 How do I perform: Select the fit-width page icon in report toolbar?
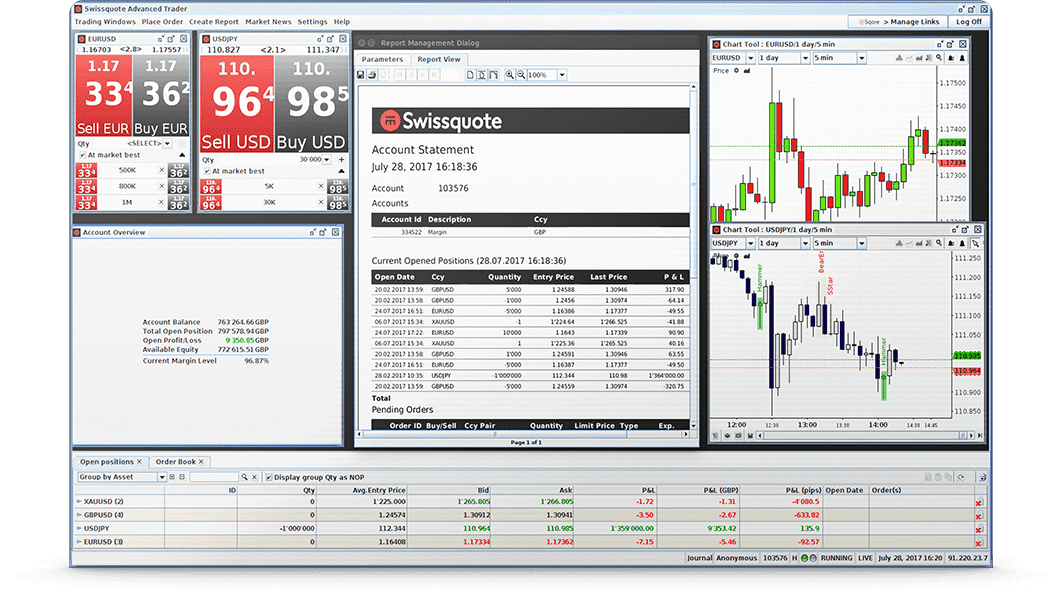click(493, 75)
